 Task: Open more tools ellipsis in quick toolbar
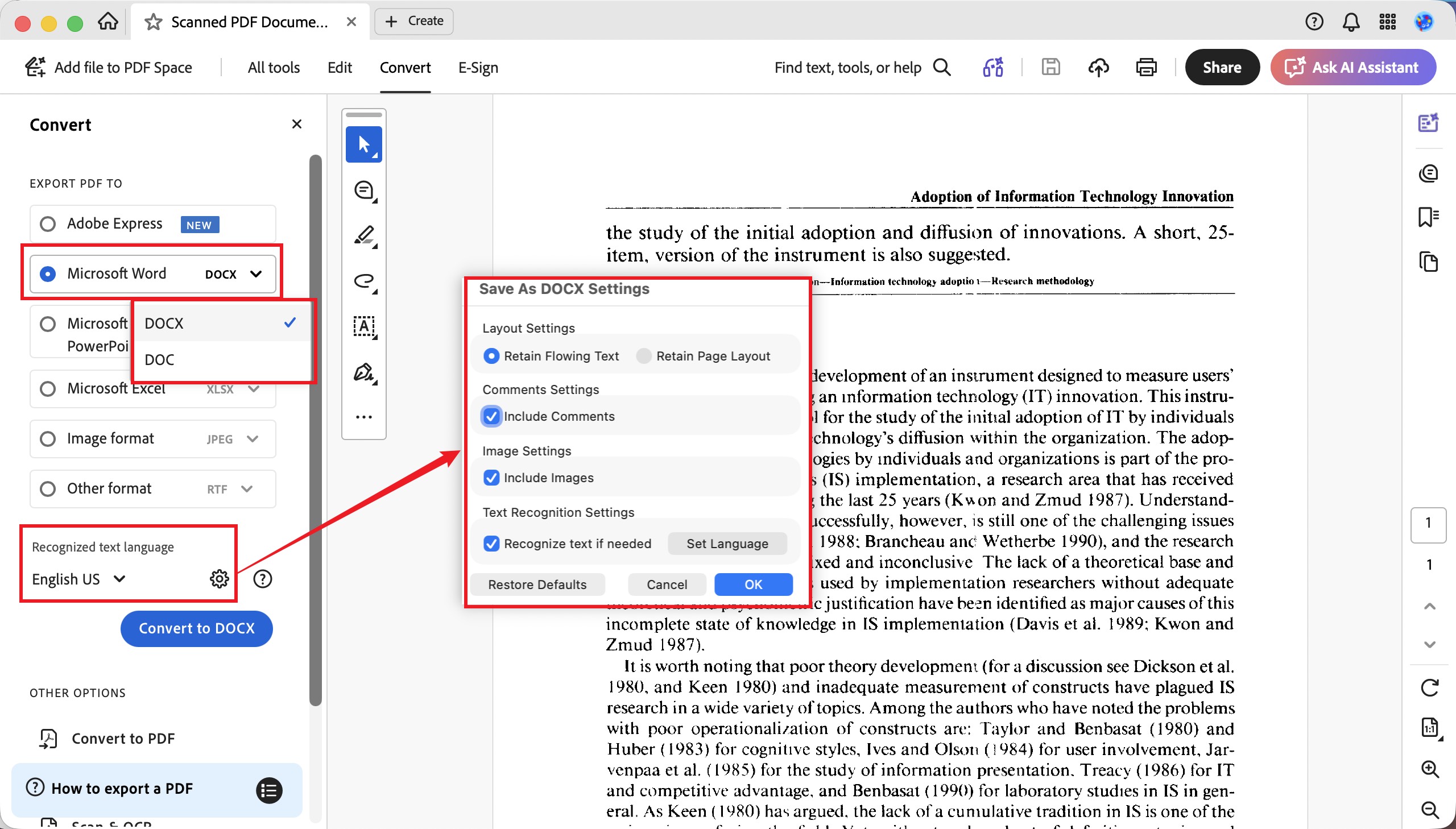[364, 417]
